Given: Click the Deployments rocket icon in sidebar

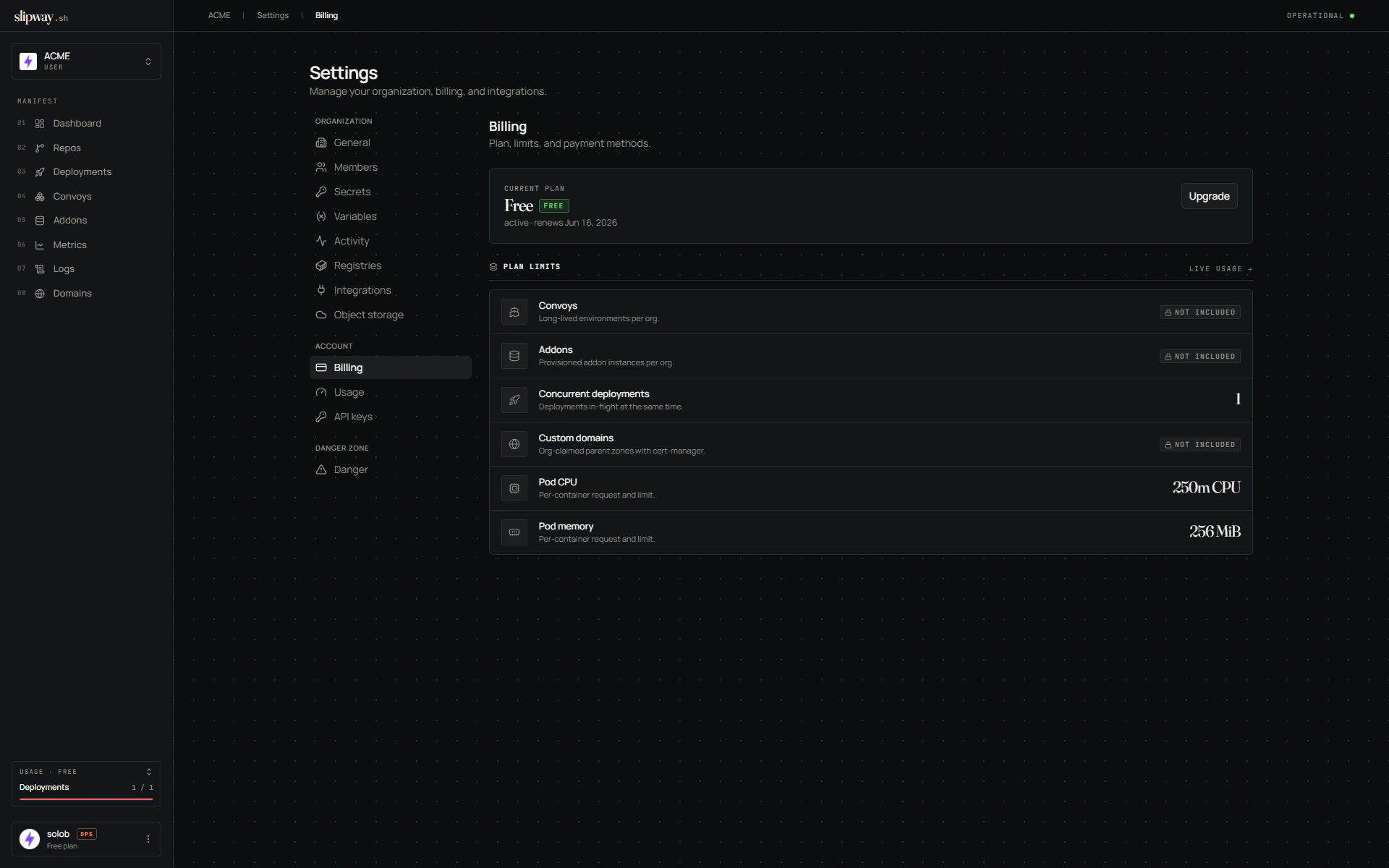Looking at the screenshot, I should (x=40, y=172).
